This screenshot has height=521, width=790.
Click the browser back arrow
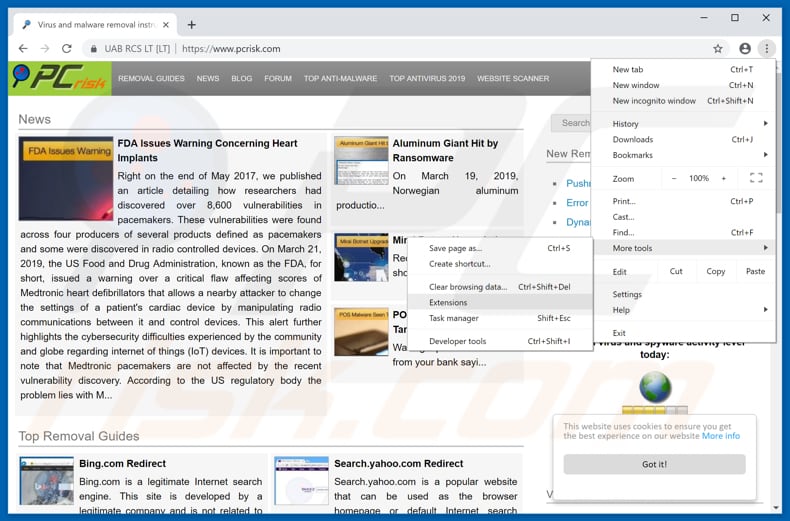point(23,48)
